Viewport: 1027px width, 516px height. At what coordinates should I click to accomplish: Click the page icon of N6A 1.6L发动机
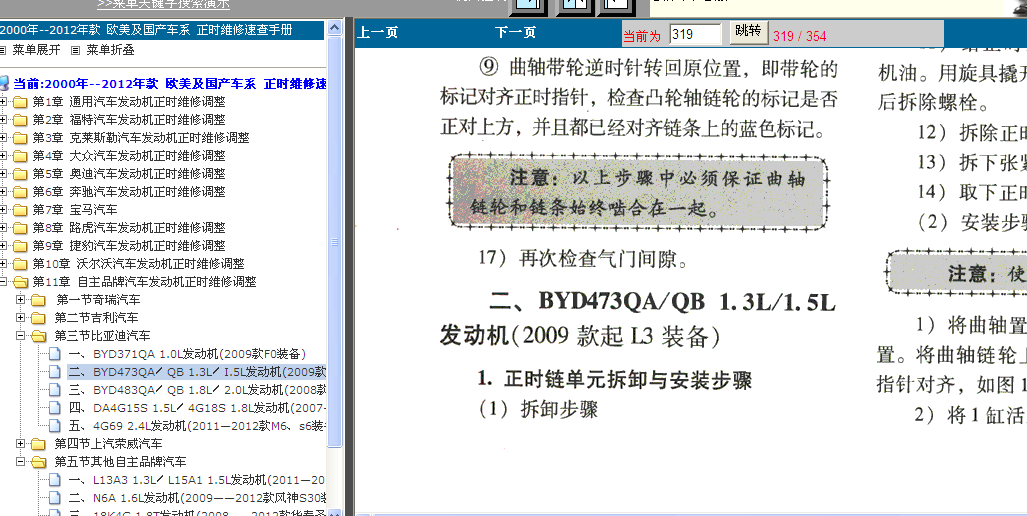[54, 498]
